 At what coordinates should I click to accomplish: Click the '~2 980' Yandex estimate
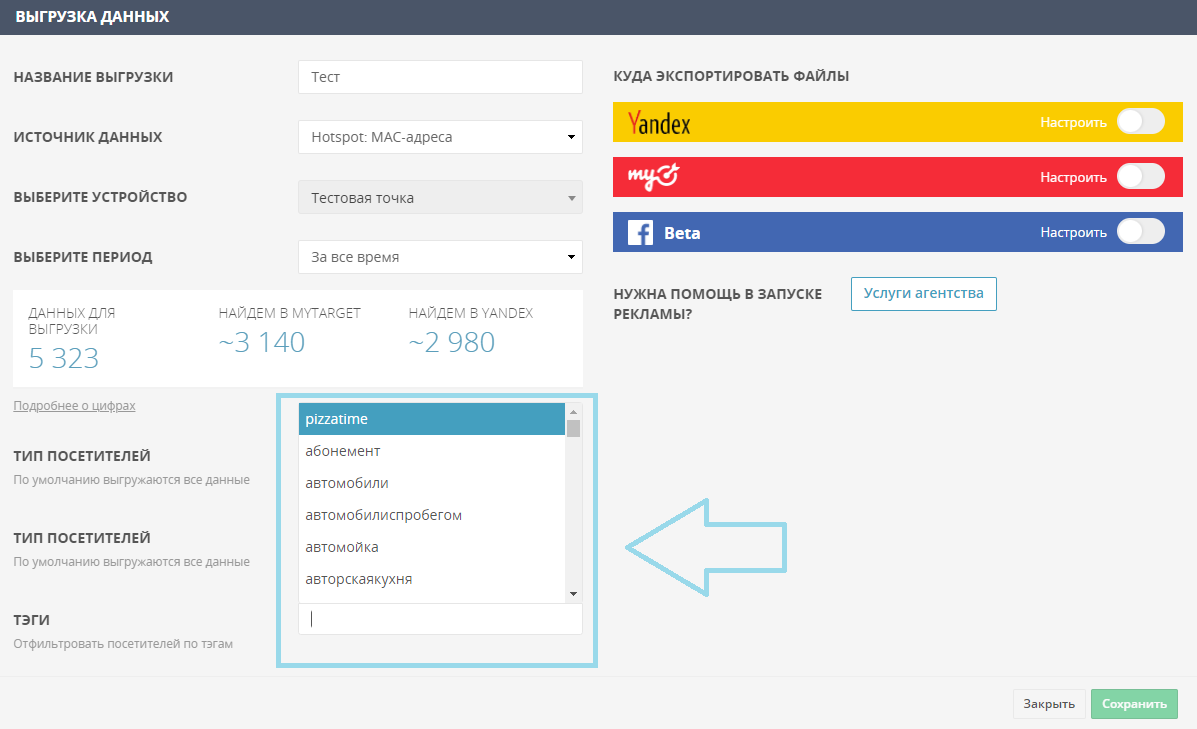click(452, 342)
